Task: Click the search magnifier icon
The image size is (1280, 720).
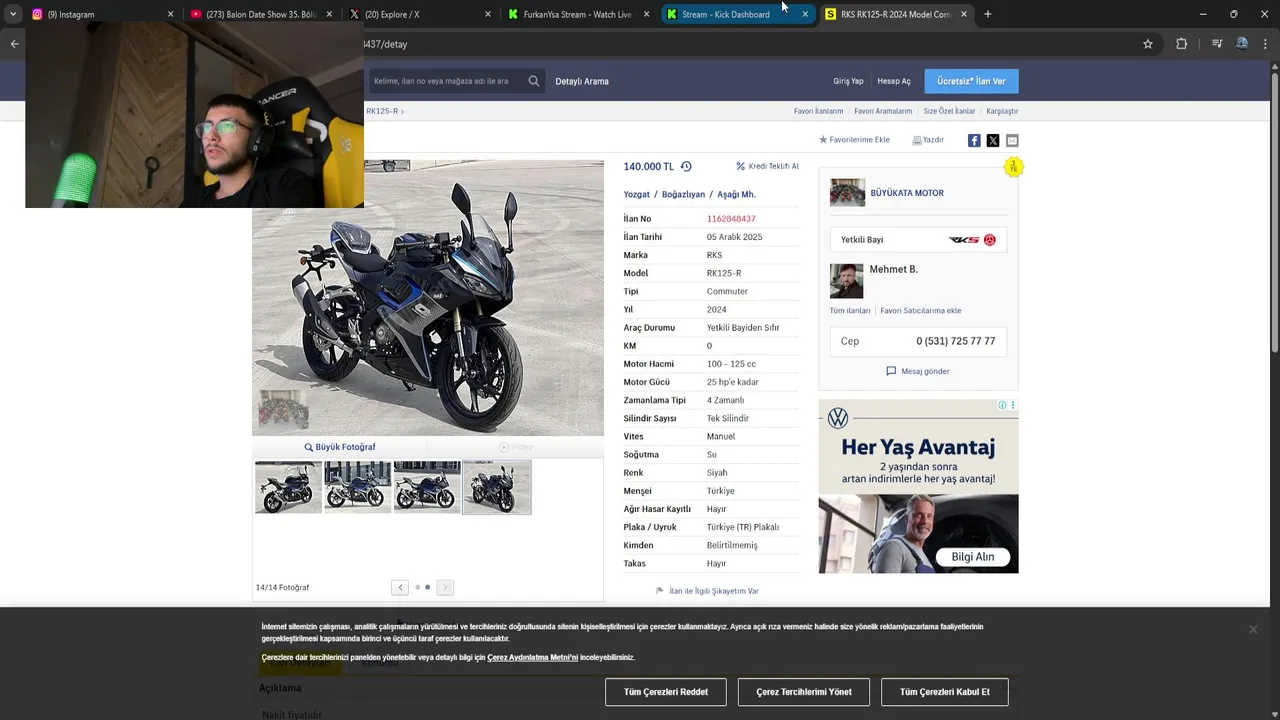Action: pyautogui.click(x=534, y=81)
